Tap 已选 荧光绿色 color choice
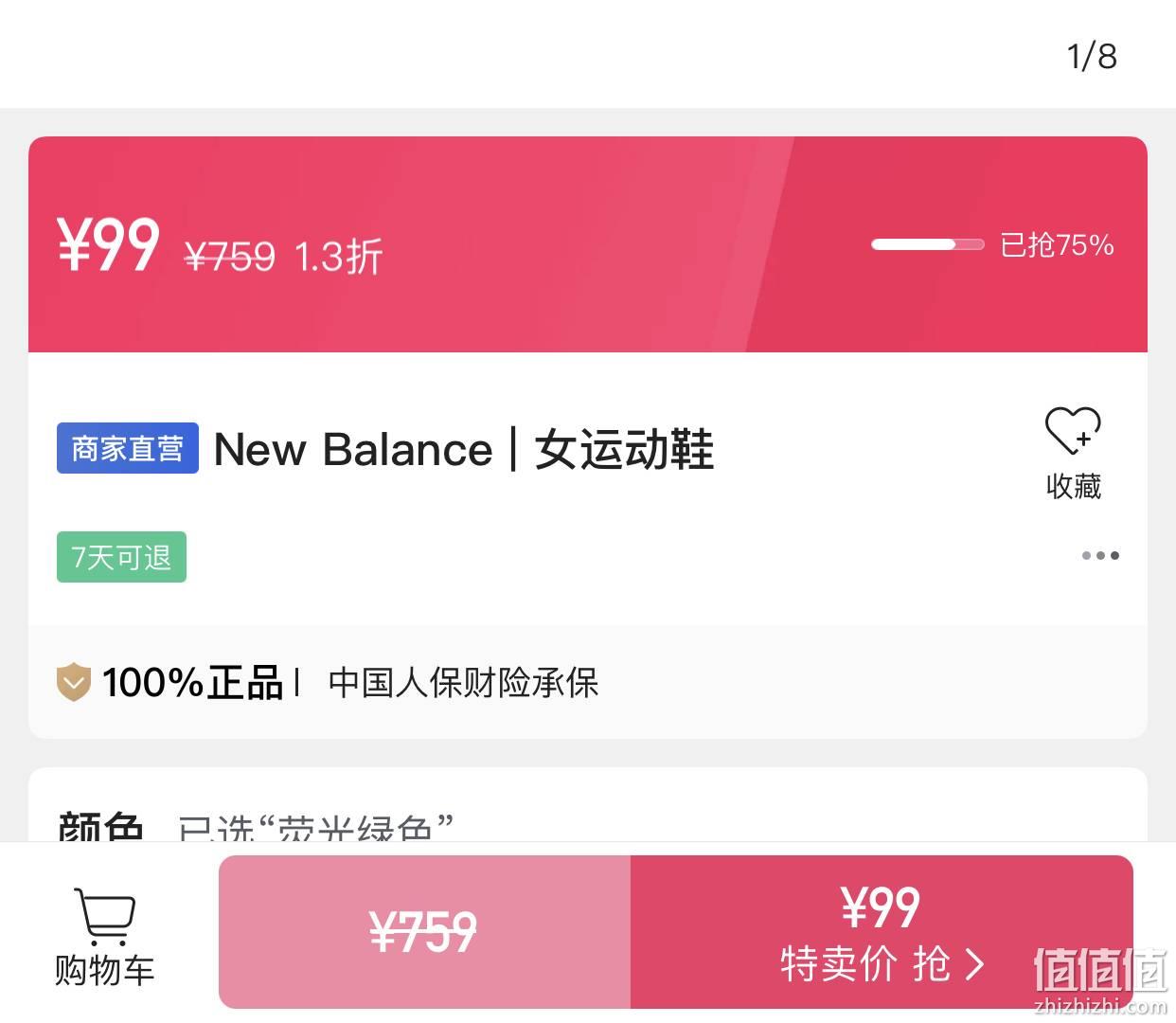Image resolution: width=1176 pixels, height=1023 pixels. point(316,827)
